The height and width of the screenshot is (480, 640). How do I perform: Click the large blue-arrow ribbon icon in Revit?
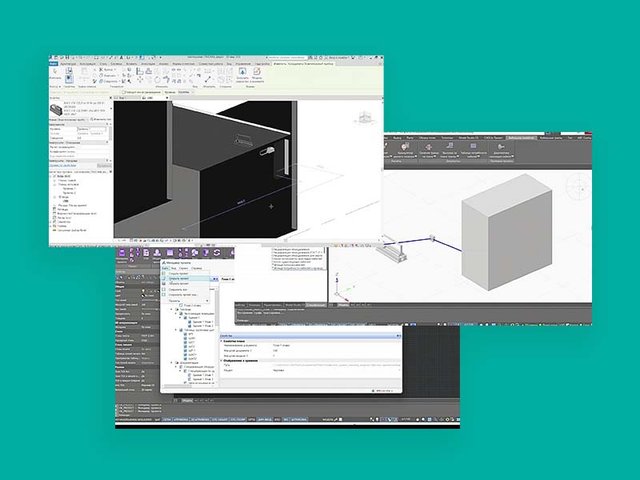(242, 71)
